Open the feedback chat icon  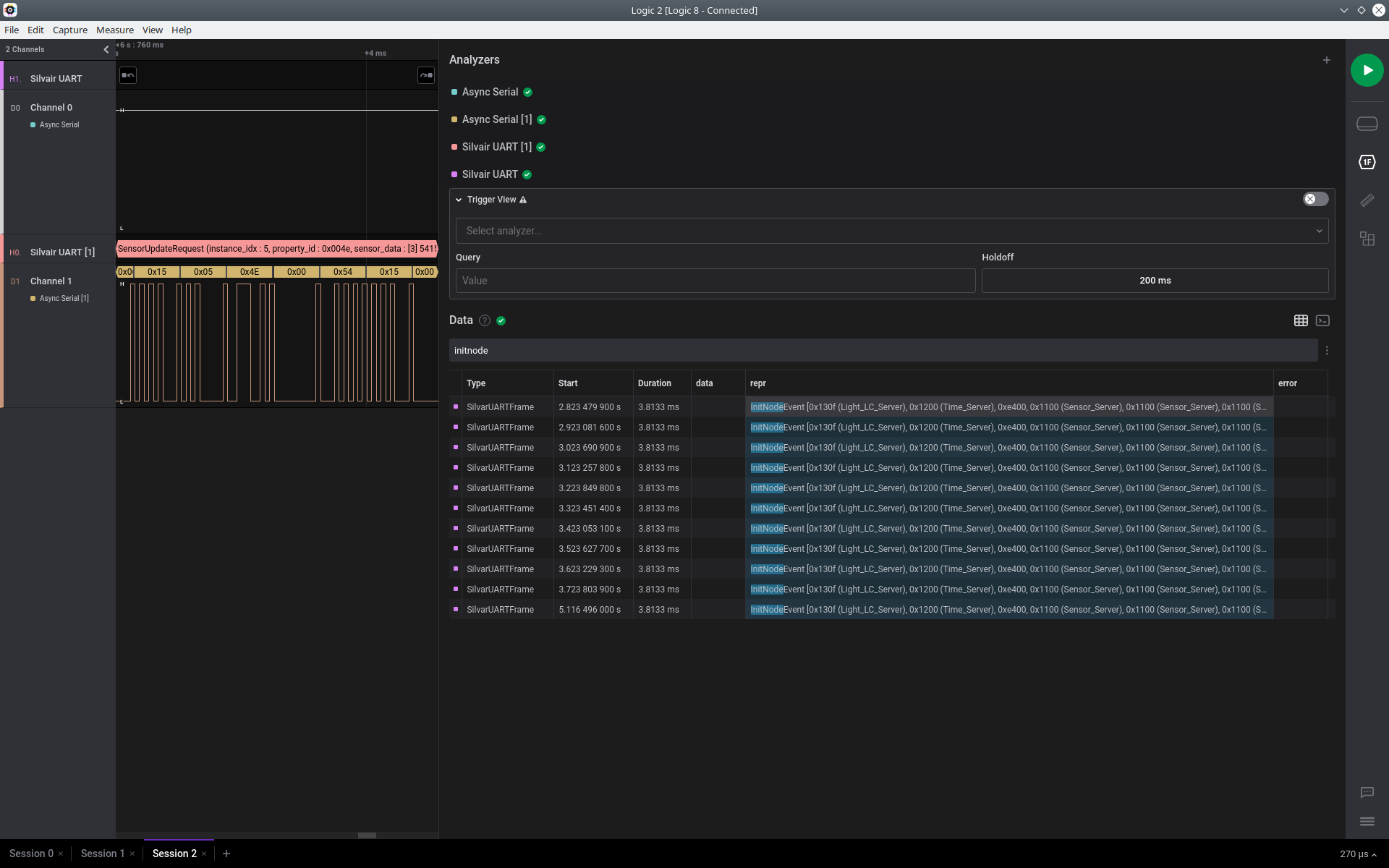click(x=1367, y=793)
